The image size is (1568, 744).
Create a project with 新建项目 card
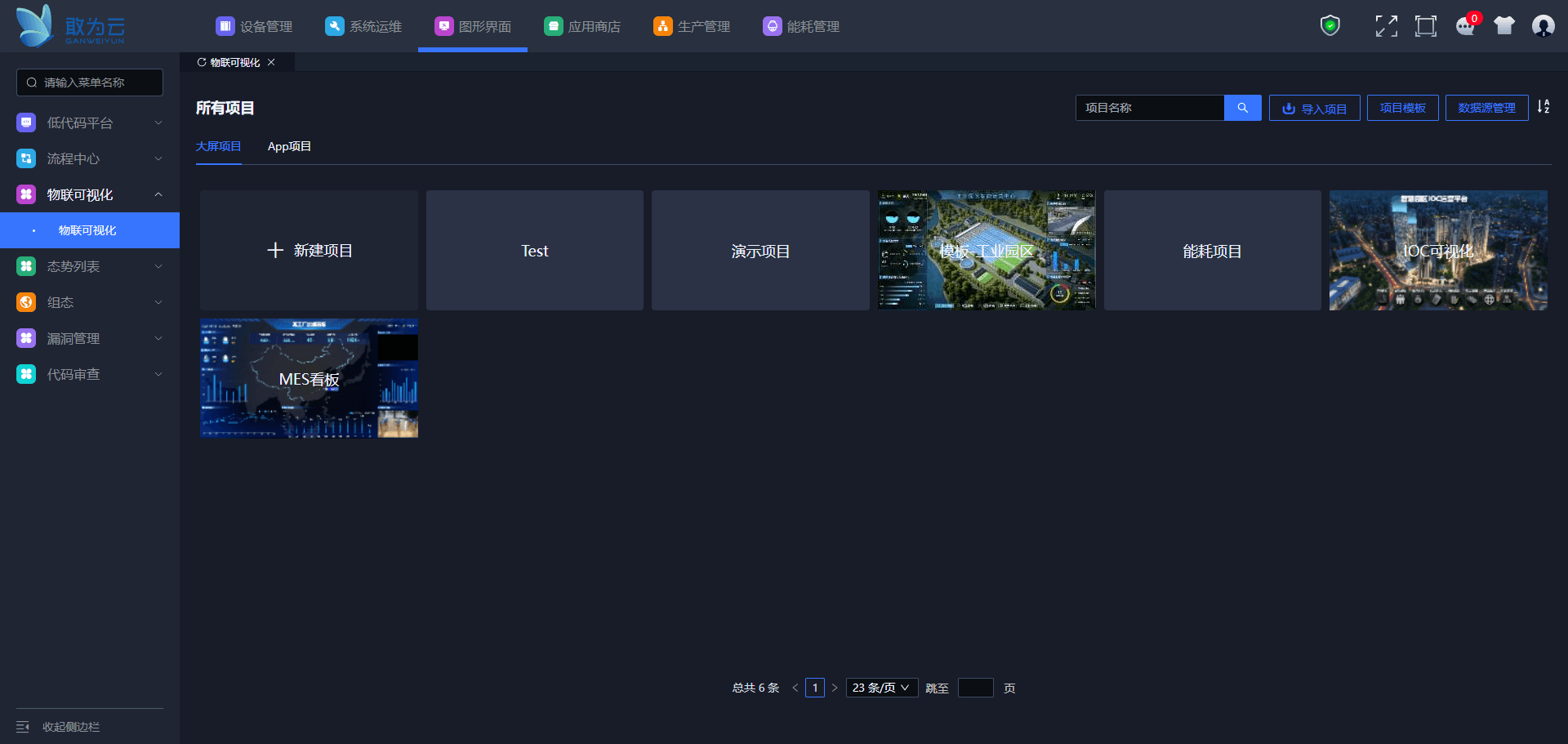309,251
